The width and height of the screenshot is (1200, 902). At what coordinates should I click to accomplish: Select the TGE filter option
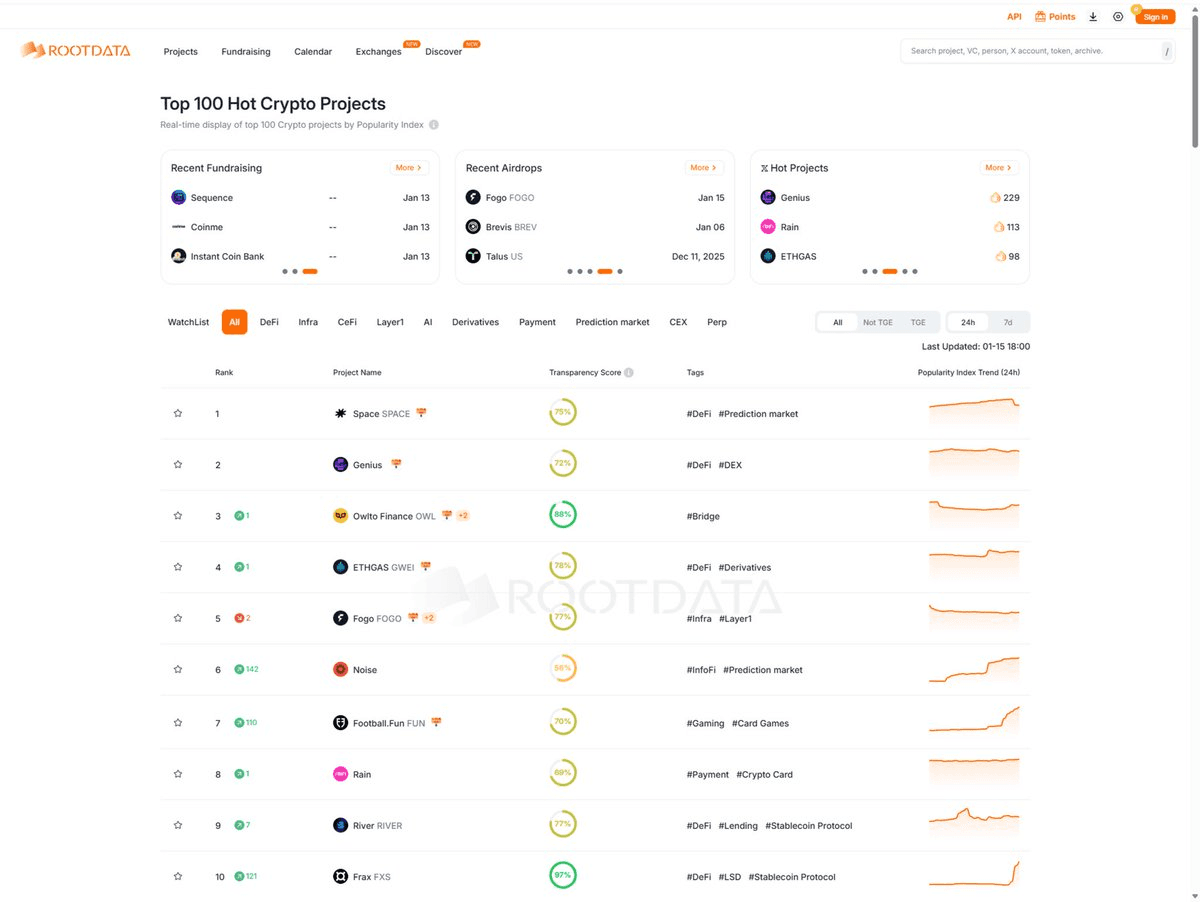click(x=917, y=322)
